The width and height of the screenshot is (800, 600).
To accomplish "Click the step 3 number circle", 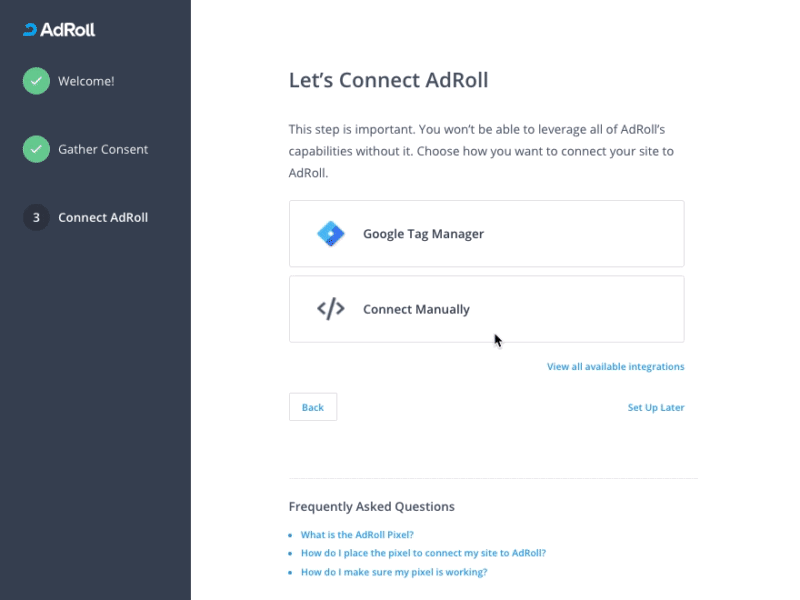I will [36, 217].
